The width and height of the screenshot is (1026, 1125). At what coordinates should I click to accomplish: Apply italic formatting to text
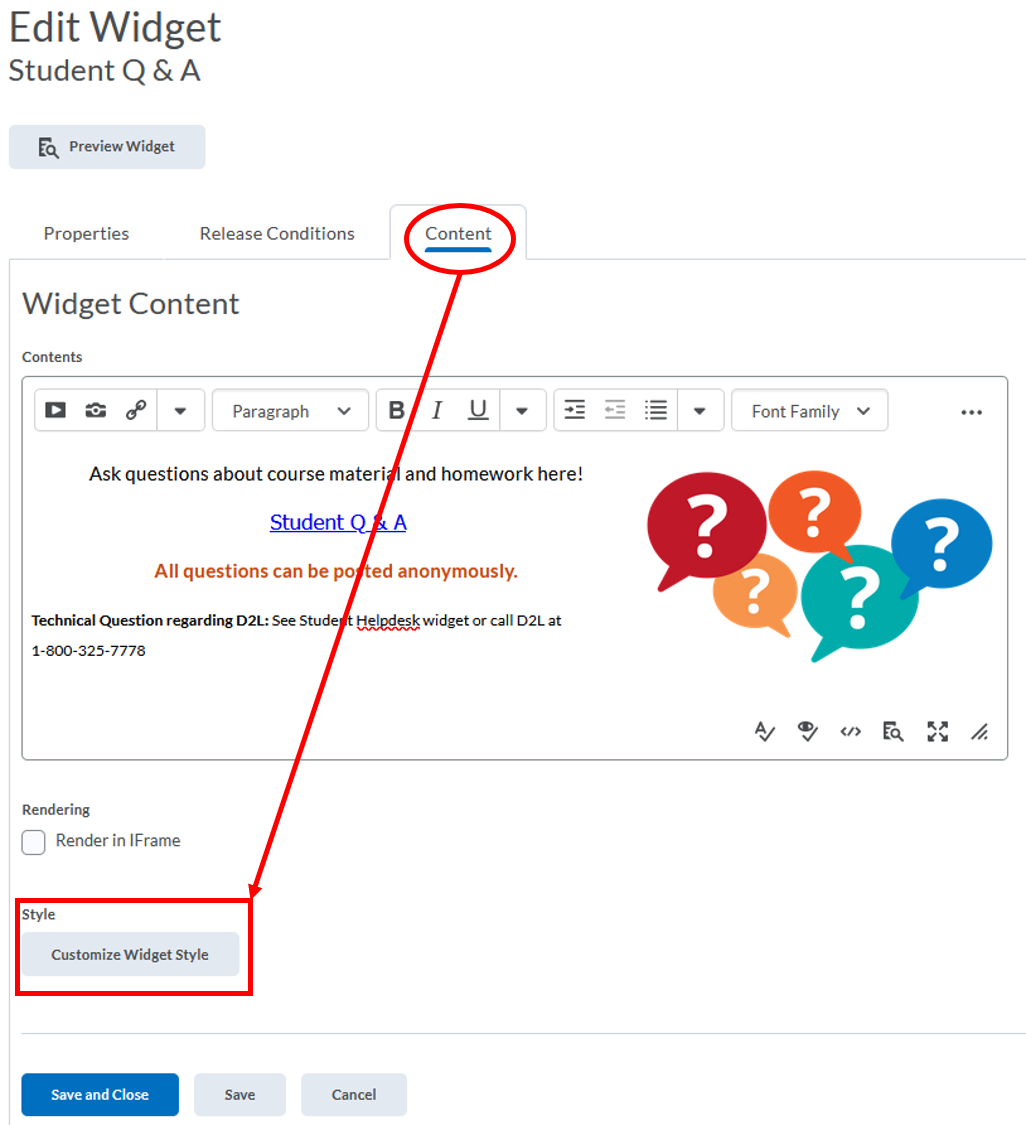point(437,410)
